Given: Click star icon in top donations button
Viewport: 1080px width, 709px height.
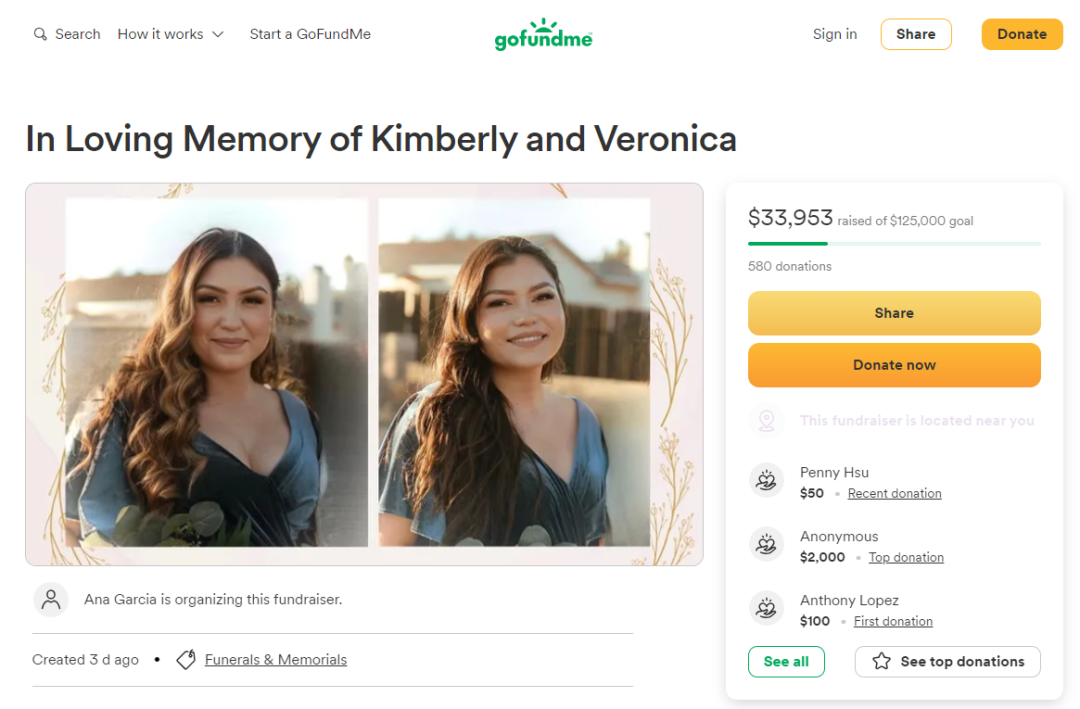Looking at the screenshot, I should 881,661.
